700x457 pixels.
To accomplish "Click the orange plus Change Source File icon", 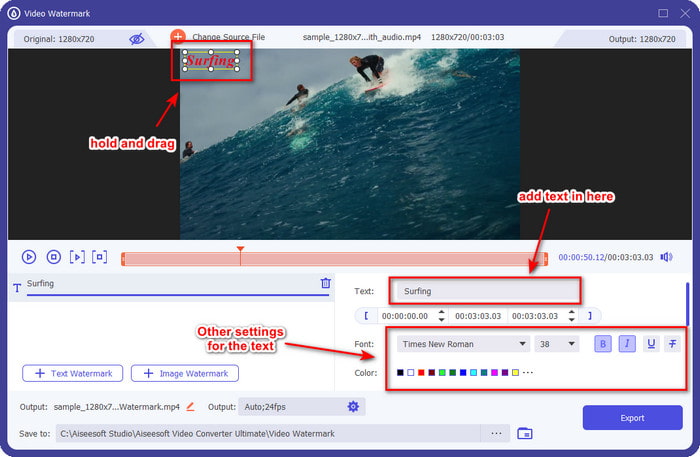I will [178, 36].
